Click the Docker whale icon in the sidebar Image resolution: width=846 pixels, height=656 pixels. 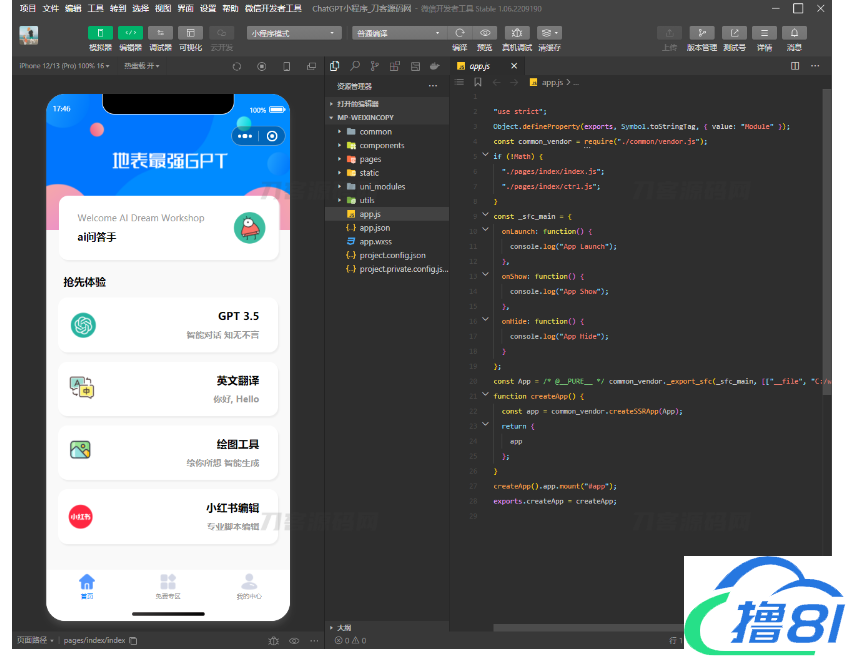tap(434, 66)
